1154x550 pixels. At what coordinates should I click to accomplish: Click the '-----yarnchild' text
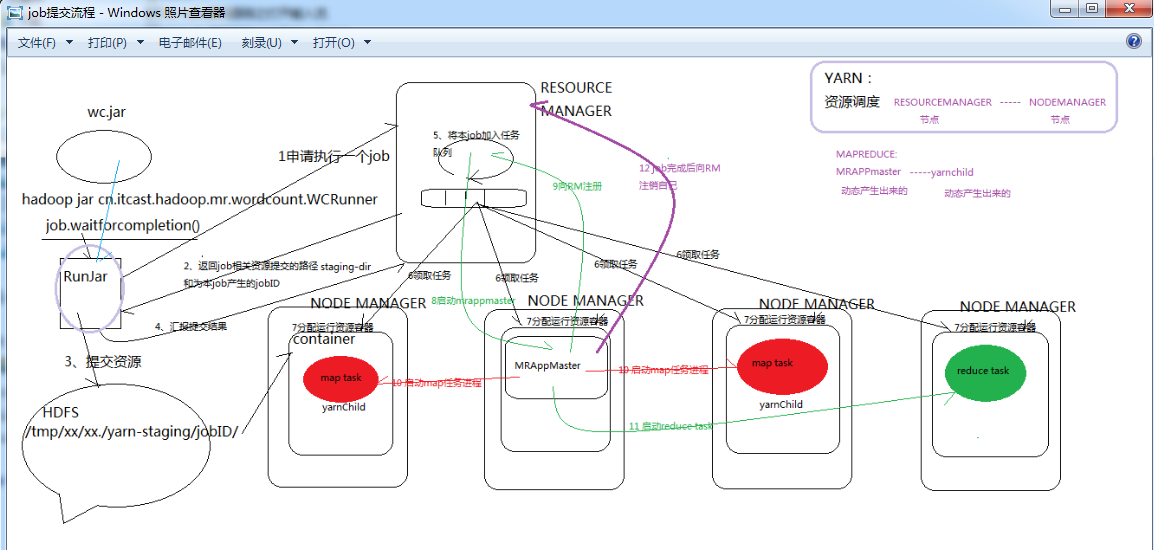click(x=942, y=172)
